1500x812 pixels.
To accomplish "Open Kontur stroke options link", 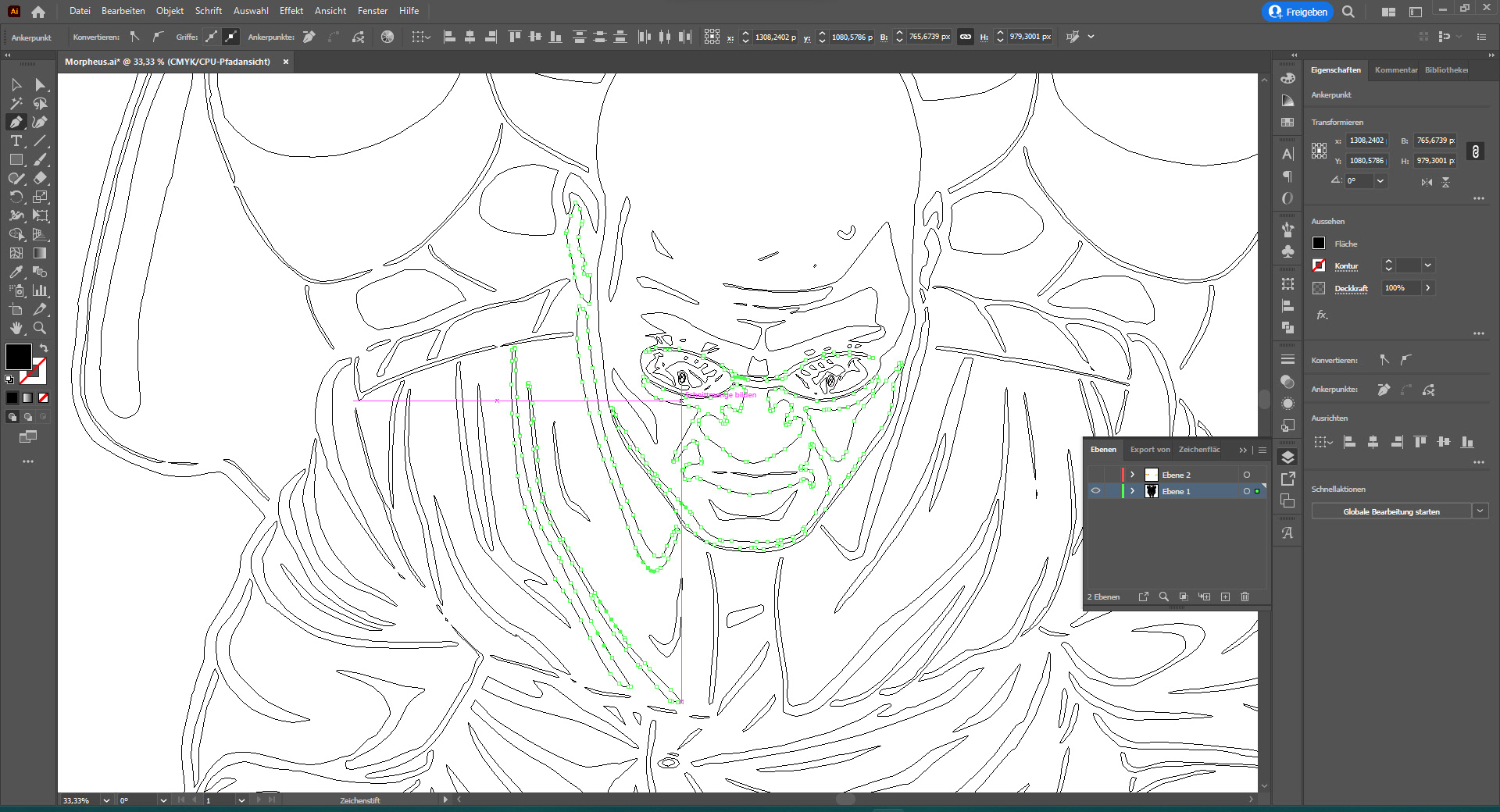I will point(1346,266).
